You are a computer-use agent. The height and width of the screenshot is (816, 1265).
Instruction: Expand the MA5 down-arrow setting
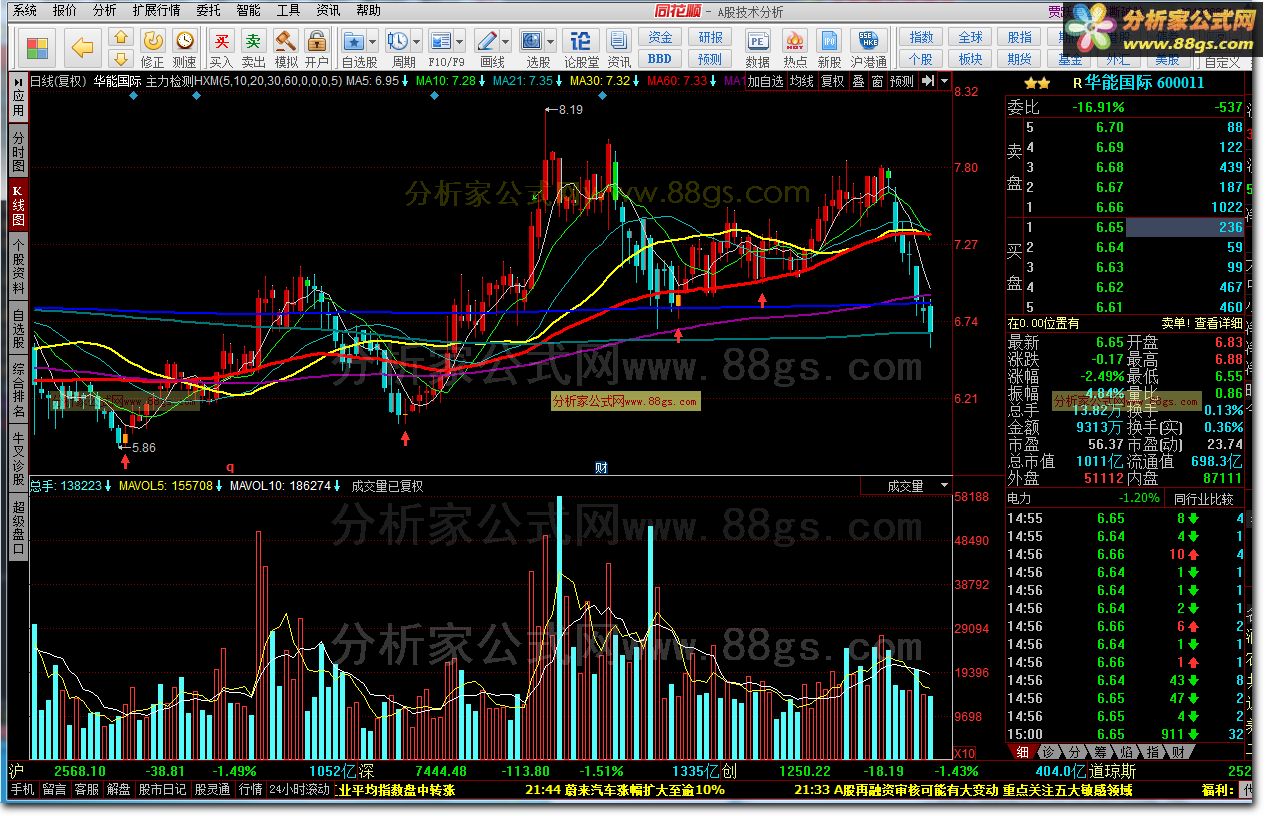click(x=406, y=82)
